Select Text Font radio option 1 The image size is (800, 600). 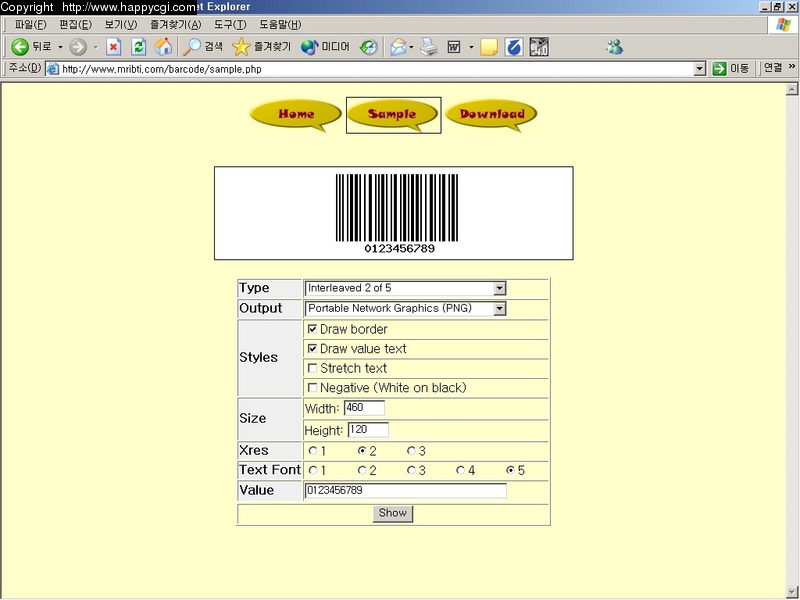313,470
